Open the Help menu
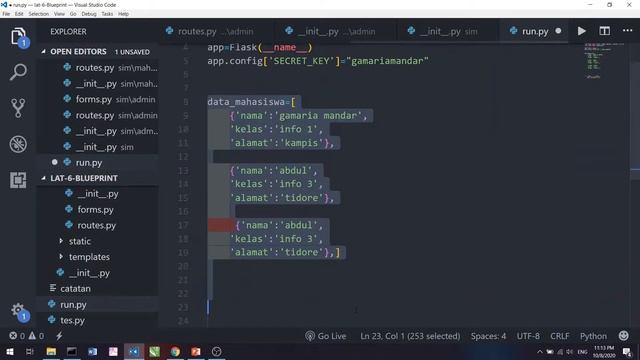Viewport: 640px width, 360px height. 123,14
